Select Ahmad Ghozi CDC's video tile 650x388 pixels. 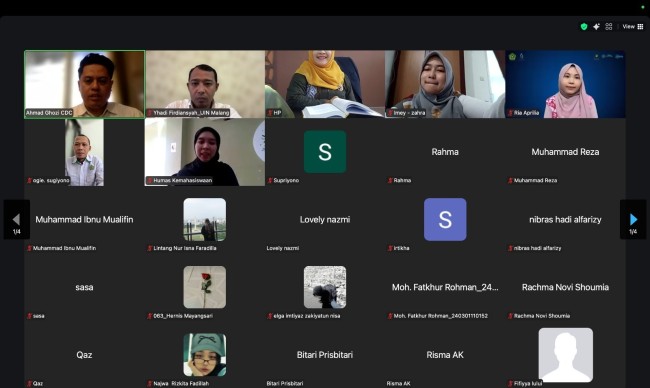85,84
